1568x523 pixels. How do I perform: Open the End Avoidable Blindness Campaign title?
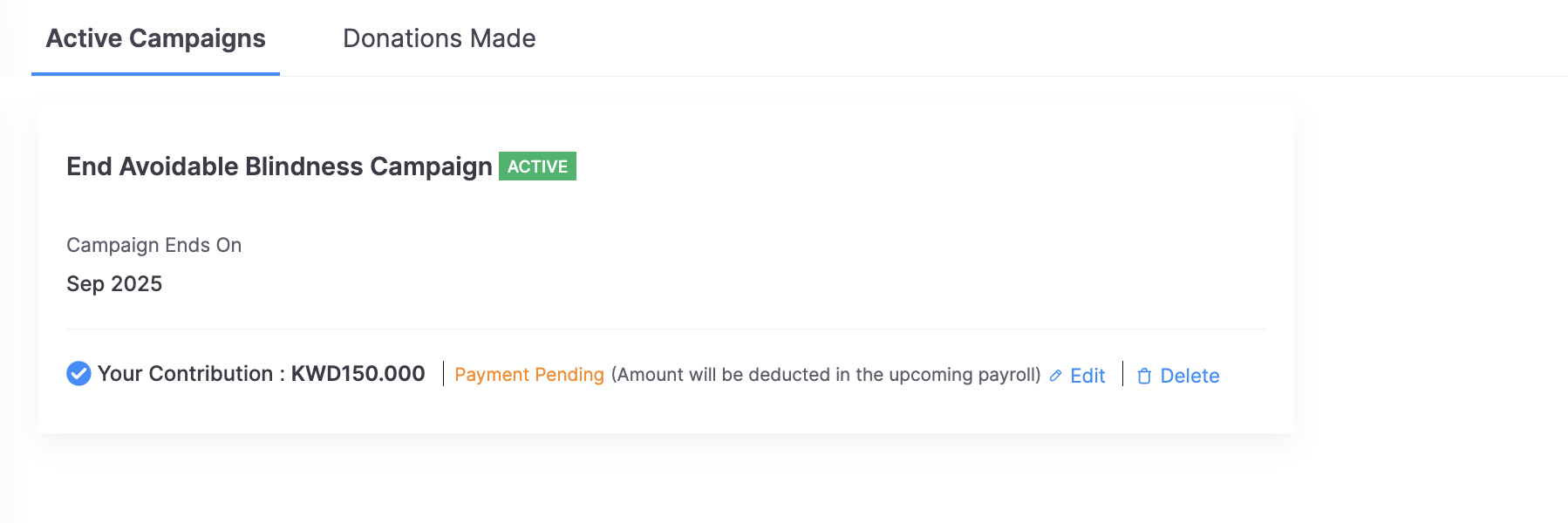279,166
